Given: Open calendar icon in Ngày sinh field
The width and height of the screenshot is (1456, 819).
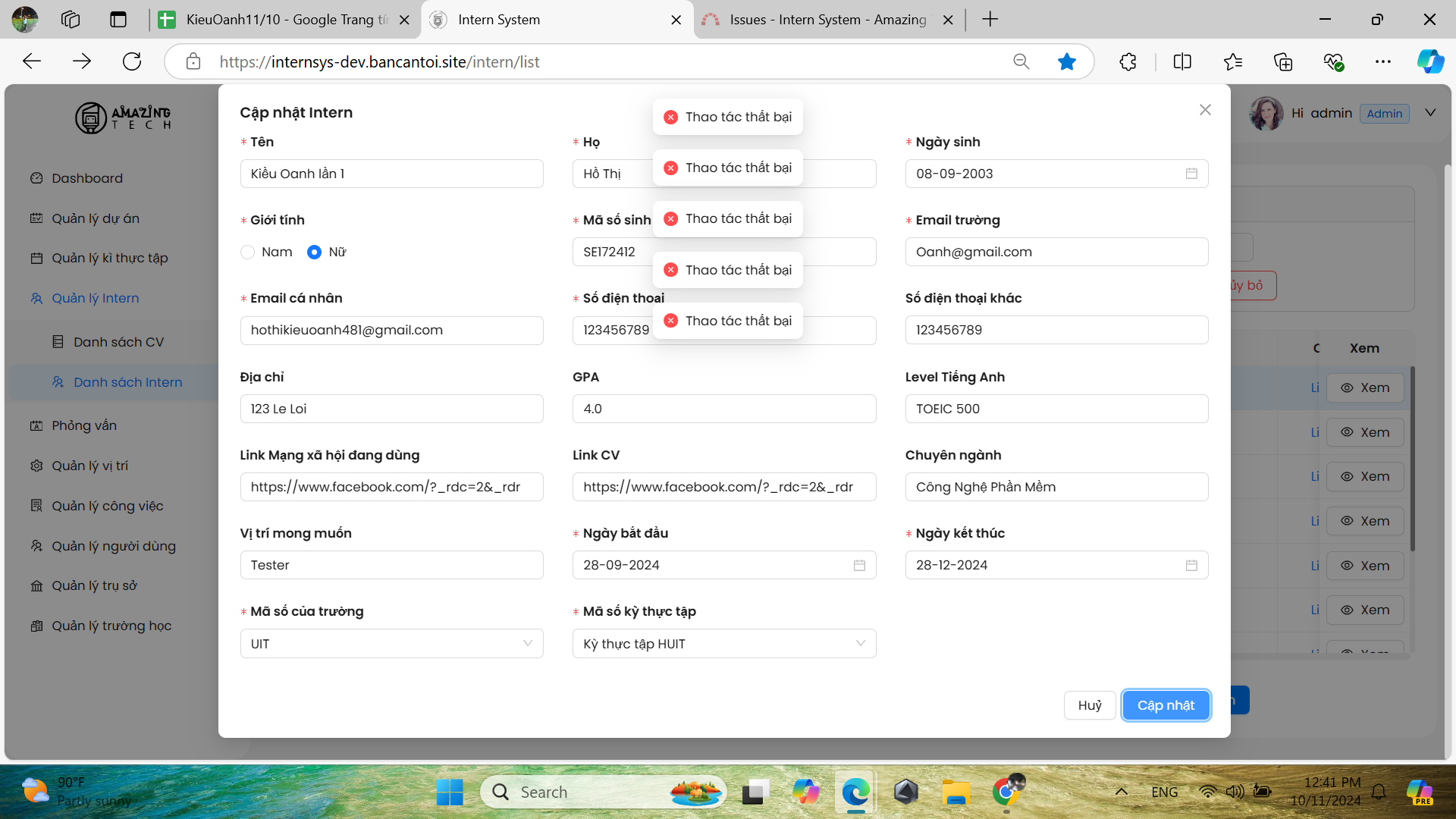Looking at the screenshot, I should click(x=1191, y=174).
